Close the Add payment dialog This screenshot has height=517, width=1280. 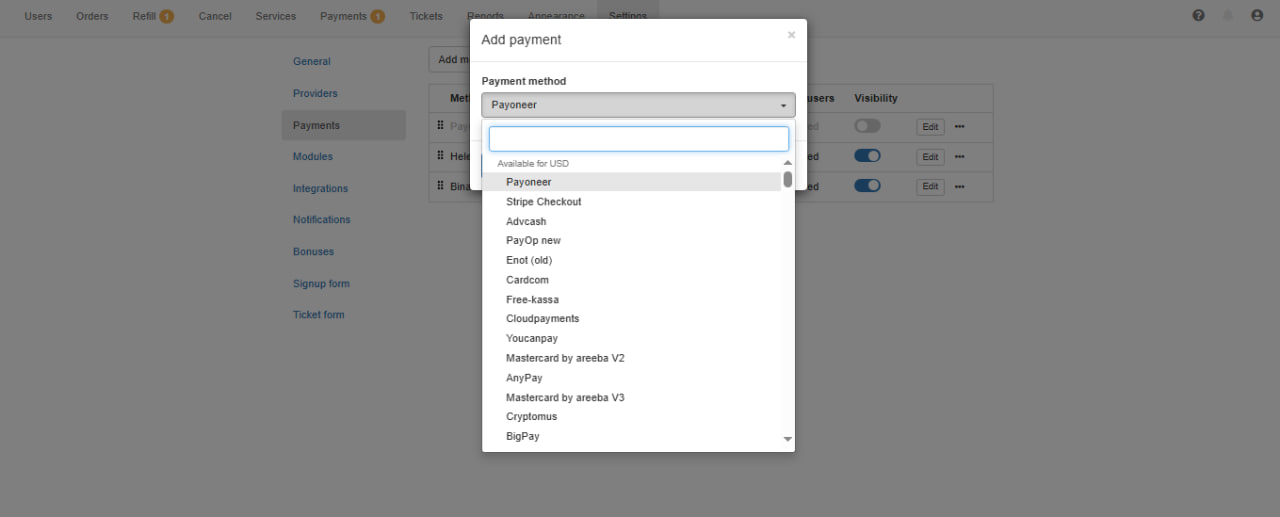coord(791,35)
